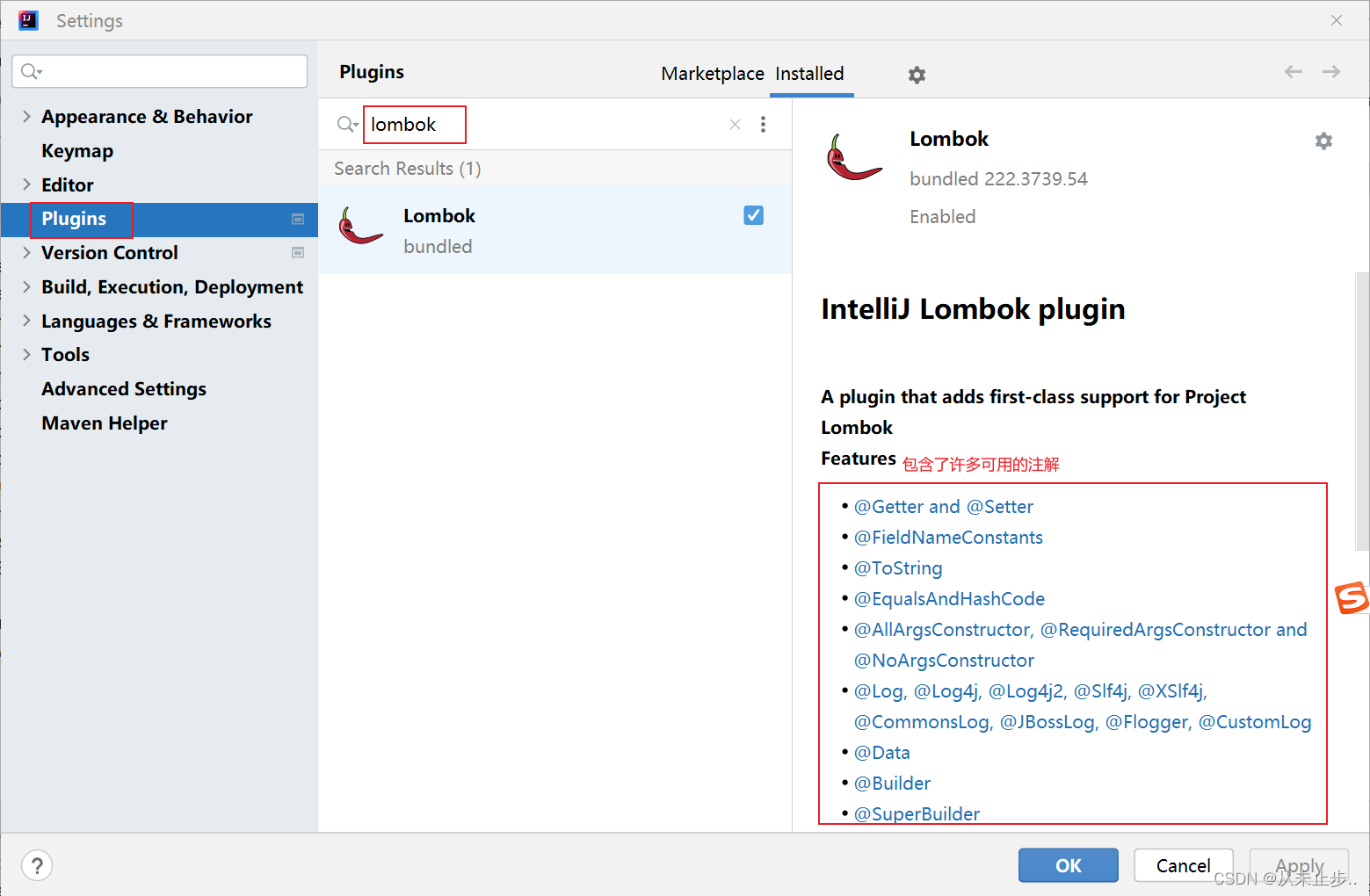Viewport: 1370px width, 896px height.
Task: Click the 'Enabled' status text
Action: (943, 217)
